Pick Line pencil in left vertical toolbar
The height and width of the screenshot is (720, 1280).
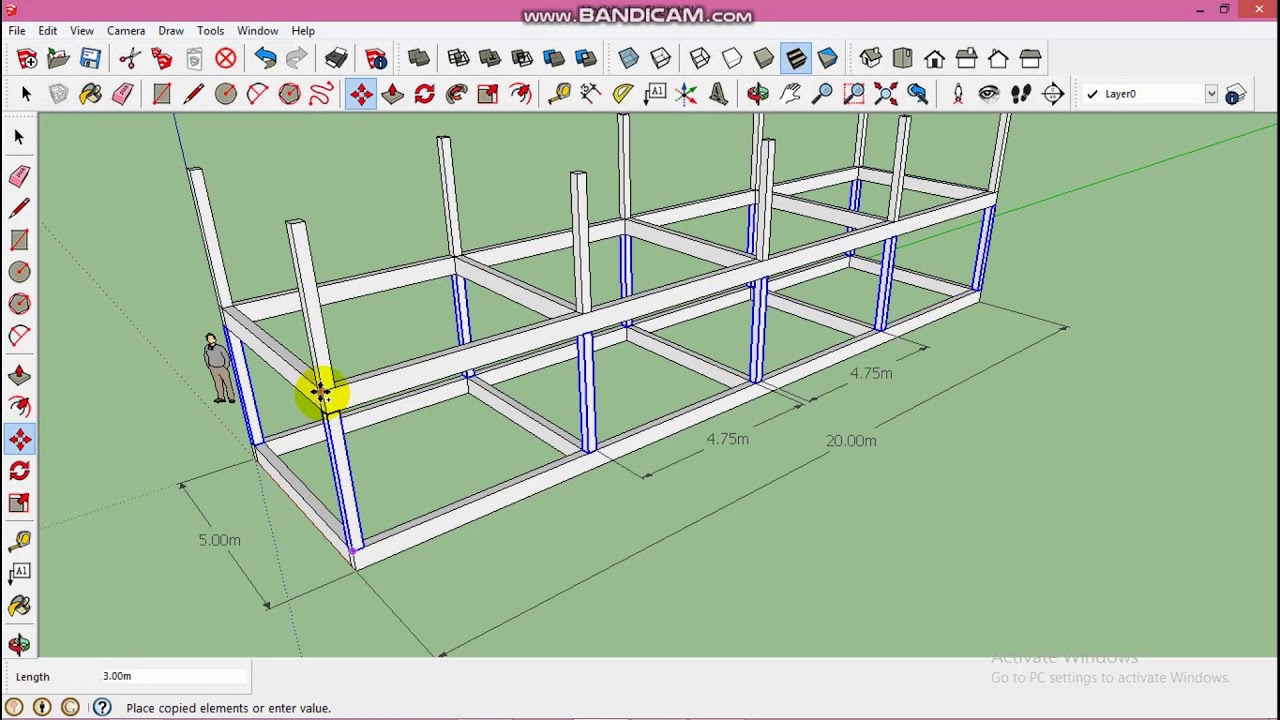click(19, 208)
